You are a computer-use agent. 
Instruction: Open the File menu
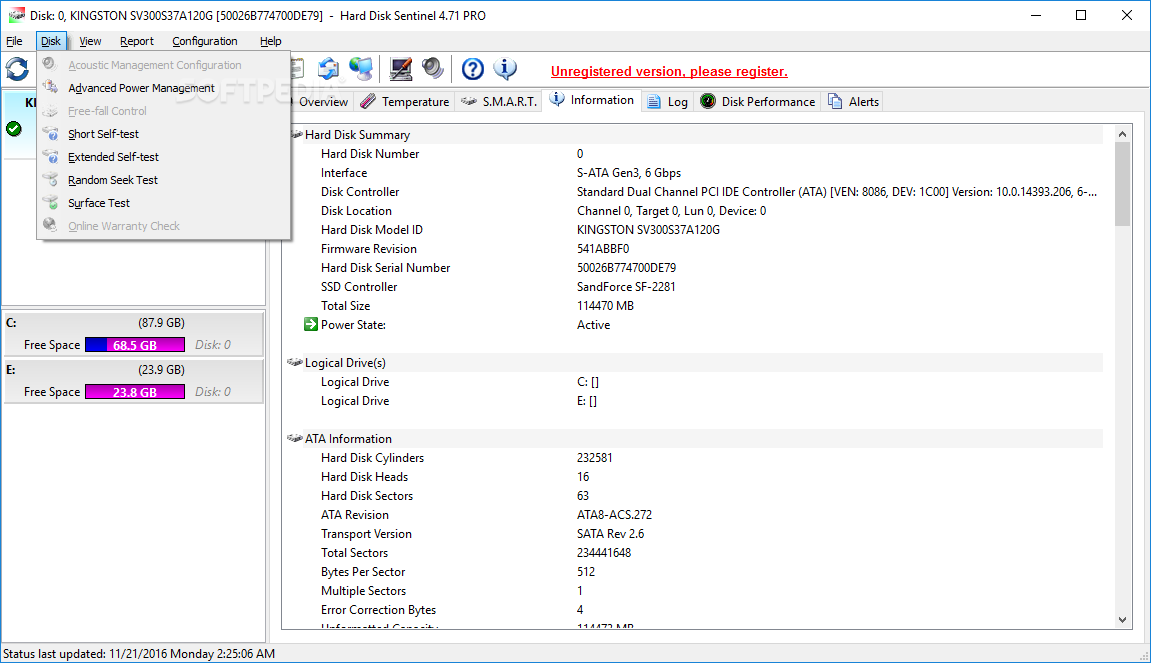click(14, 41)
